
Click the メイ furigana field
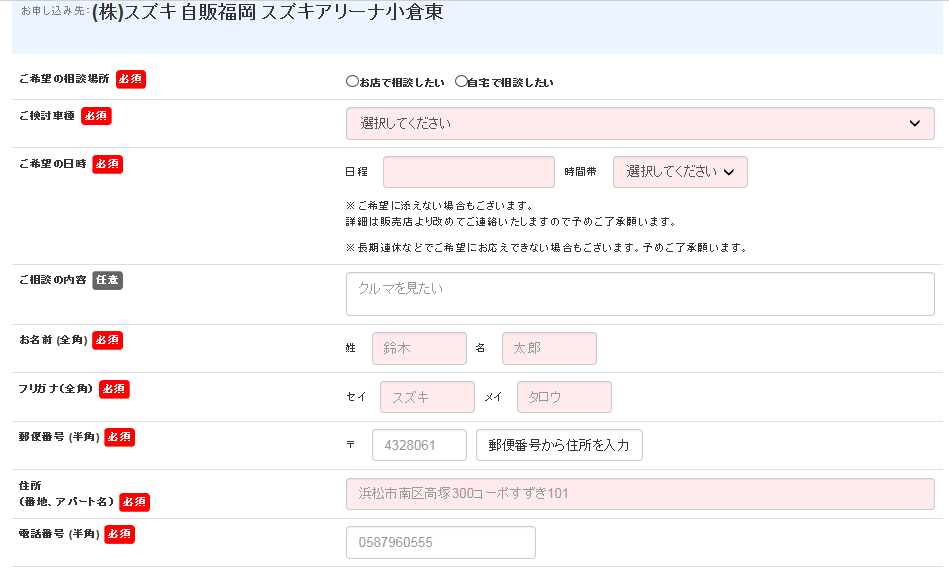click(x=565, y=397)
